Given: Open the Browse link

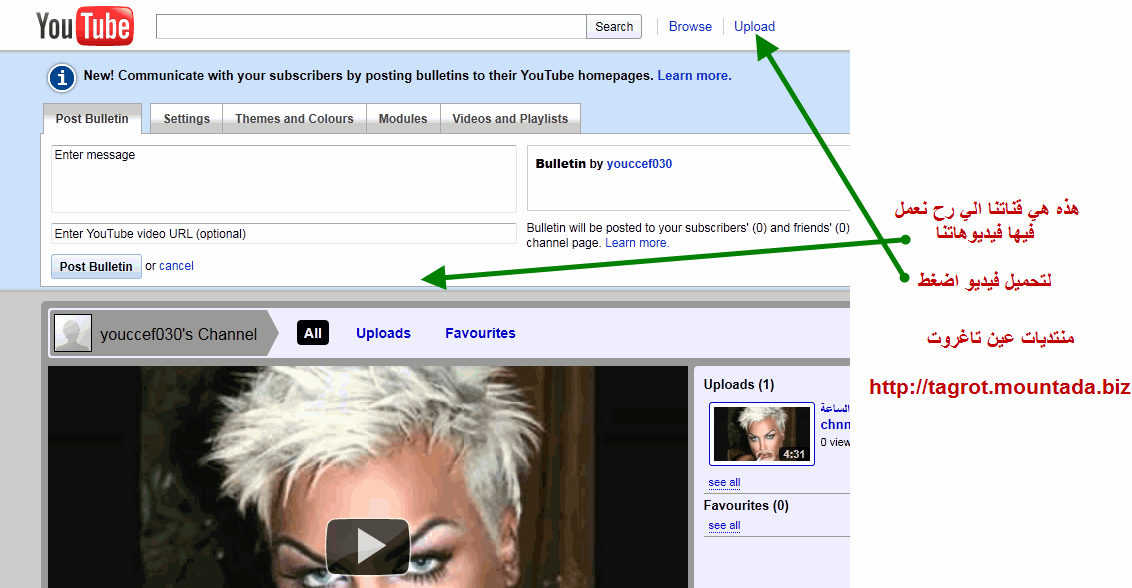Looking at the screenshot, I should tap(690, 27).
